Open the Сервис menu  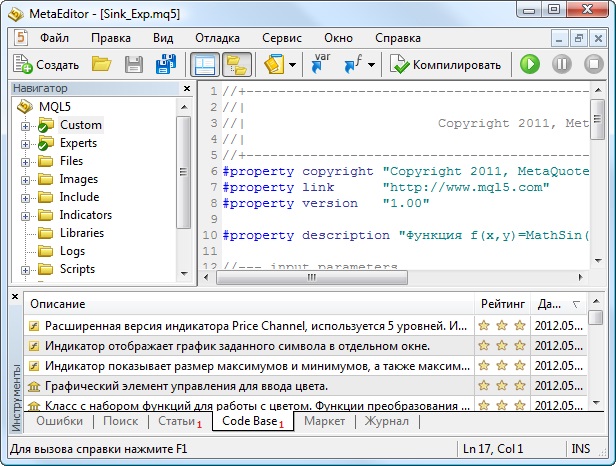pos(282,38)
